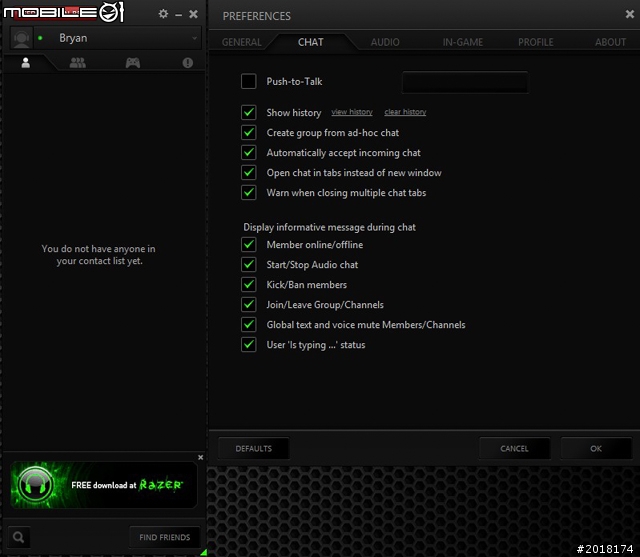Click the Find Friends button
This screenshot has height=557, width=640.
click(x=164, y=537)
